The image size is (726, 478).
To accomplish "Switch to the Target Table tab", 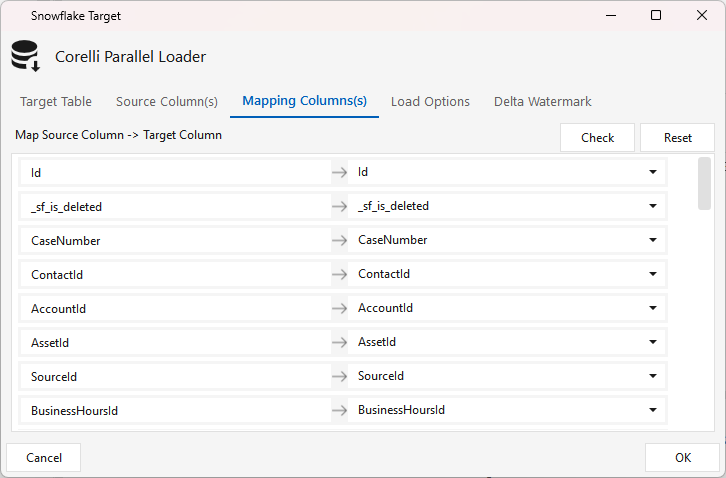I will point(56,101).
